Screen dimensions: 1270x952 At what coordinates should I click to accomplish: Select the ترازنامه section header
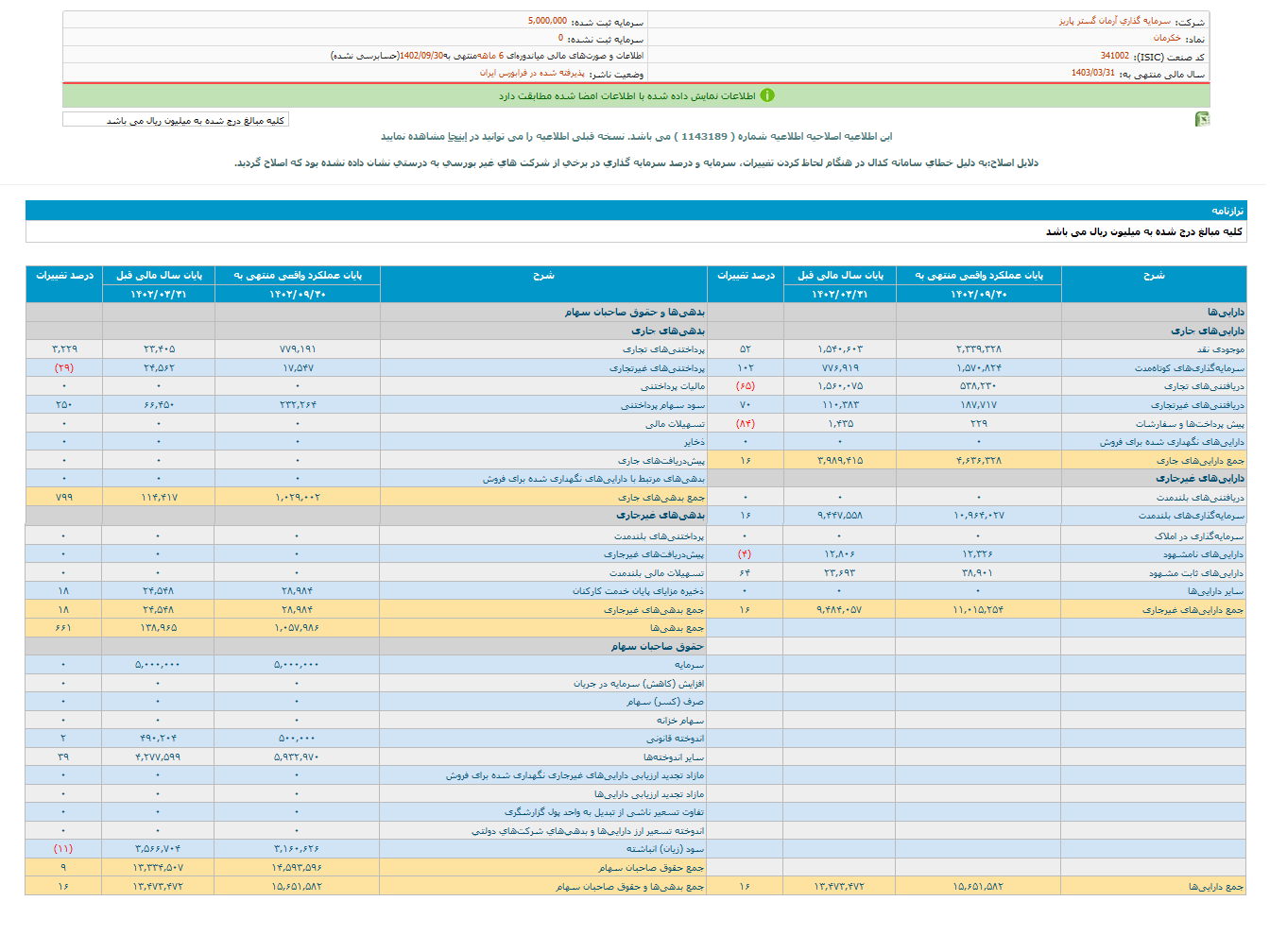tap(1227, 211)
